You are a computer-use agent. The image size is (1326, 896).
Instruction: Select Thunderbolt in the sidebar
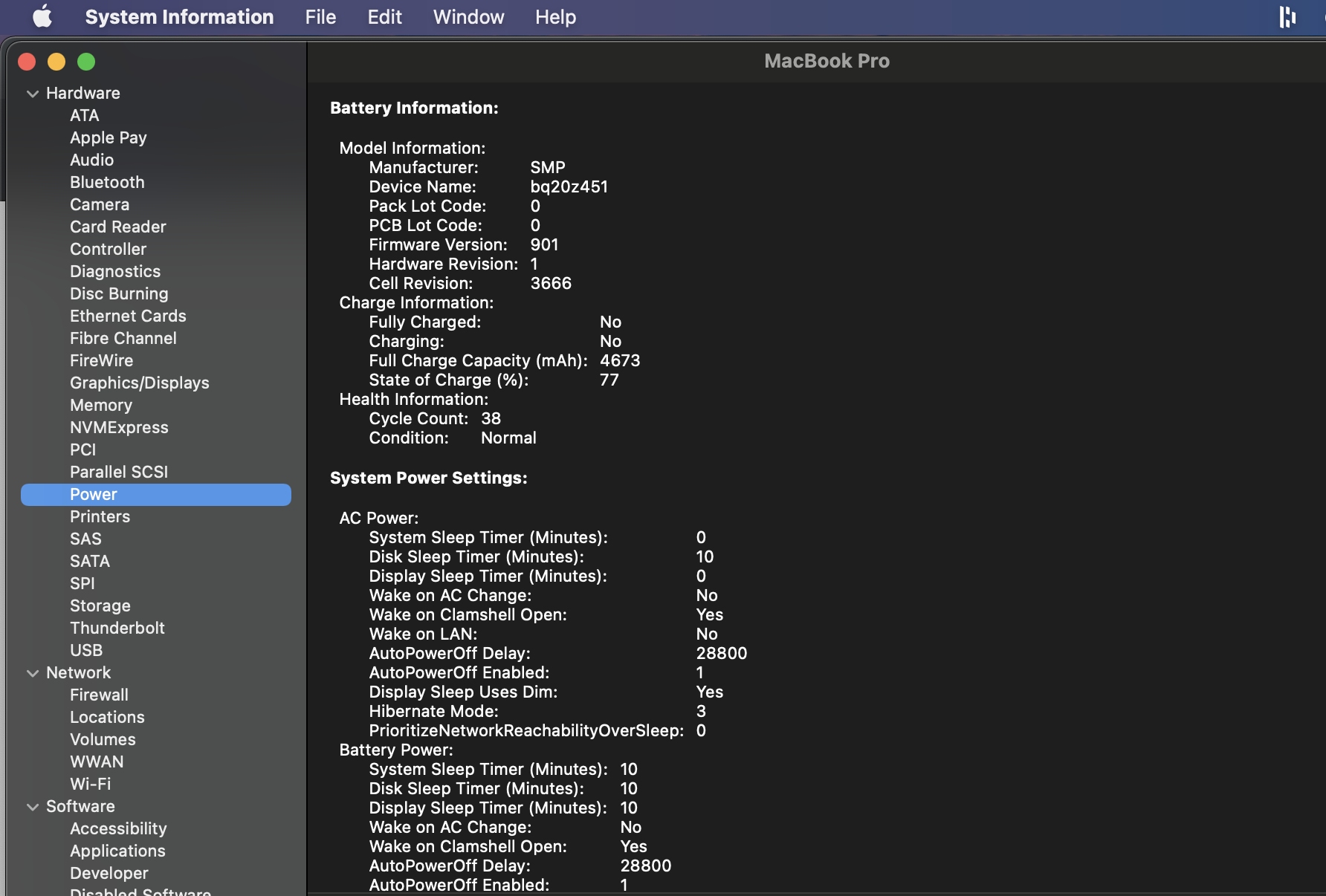coord(117,628)
